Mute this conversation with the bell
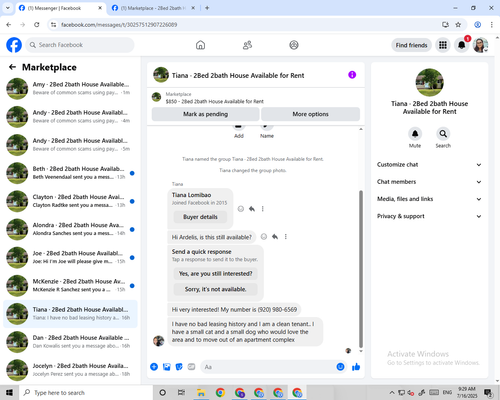 (x=415, y=134)
